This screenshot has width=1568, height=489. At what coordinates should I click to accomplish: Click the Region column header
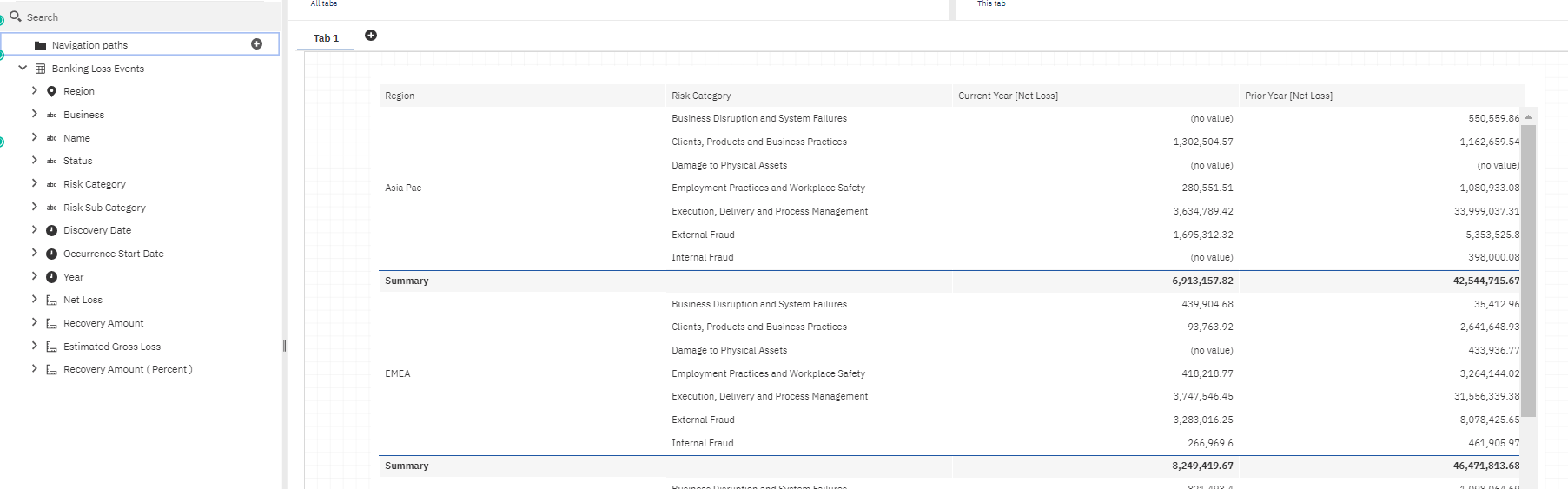pyautogui.click(x=522, y=96)
